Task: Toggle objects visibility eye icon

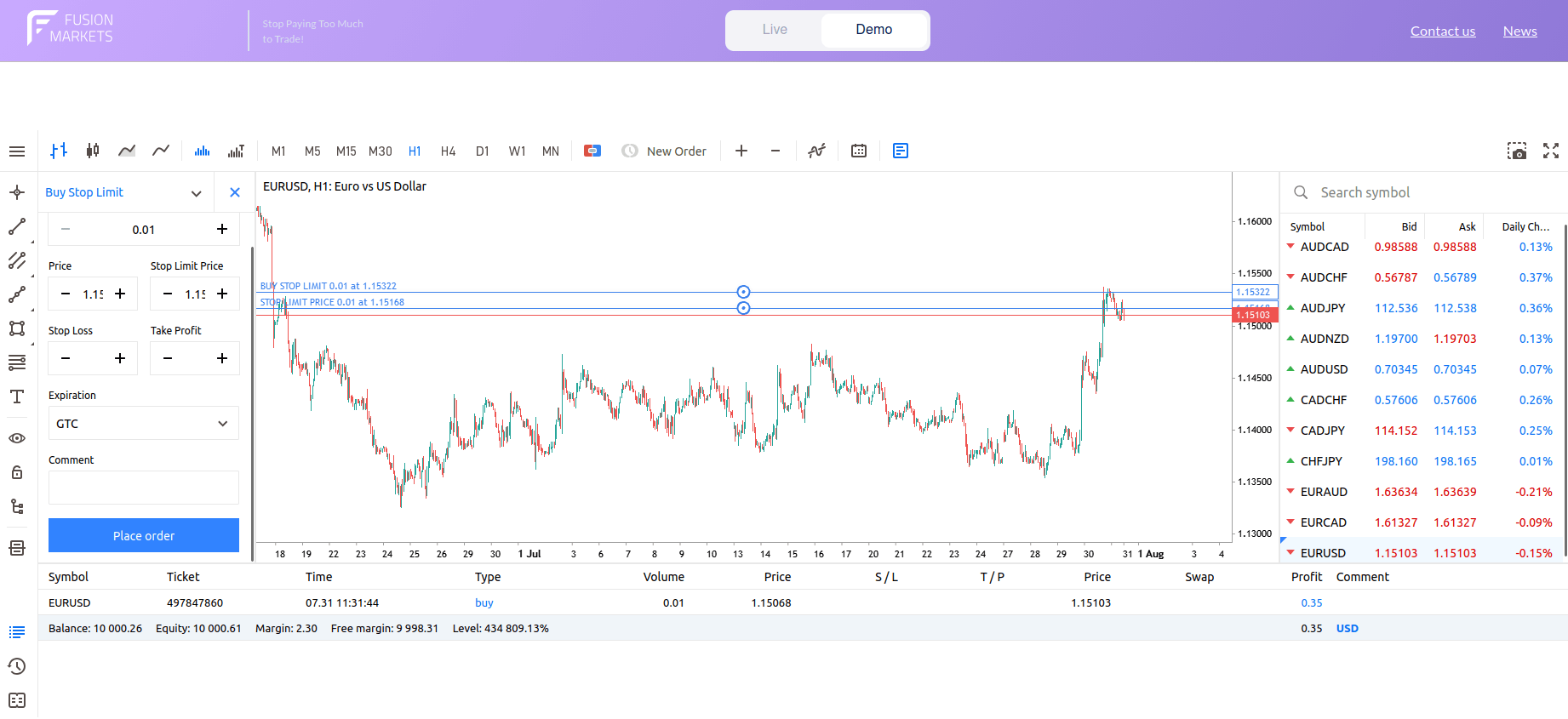Action: [x=17, y=438]
